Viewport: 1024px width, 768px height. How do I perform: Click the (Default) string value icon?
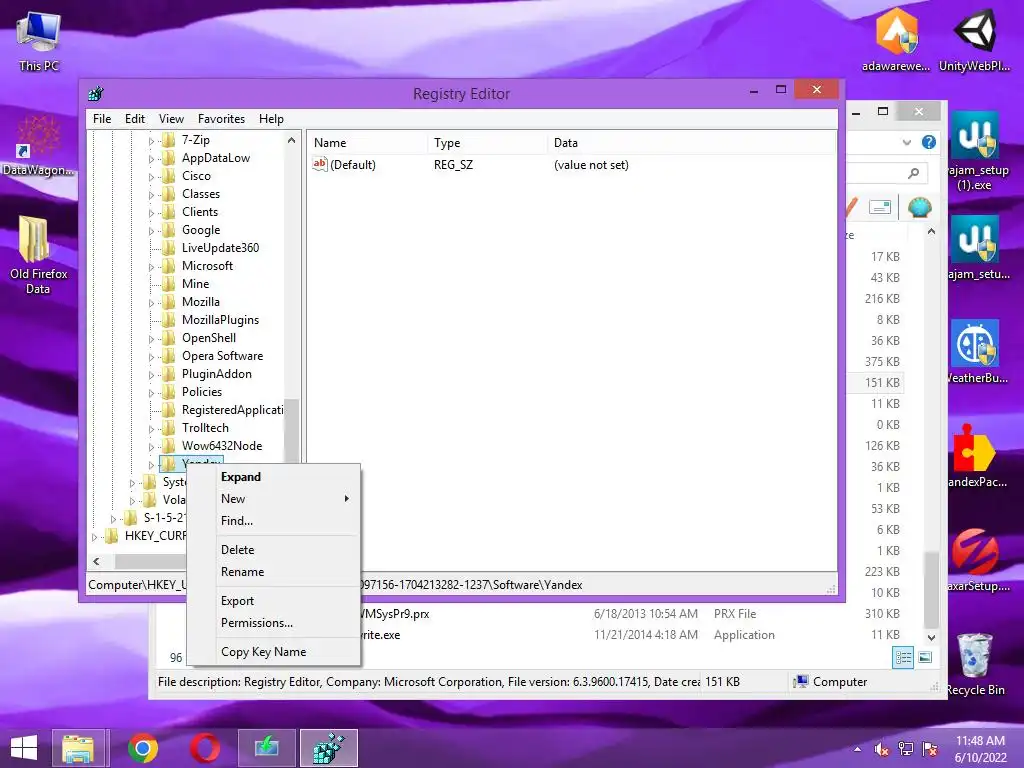pos(319,165)
